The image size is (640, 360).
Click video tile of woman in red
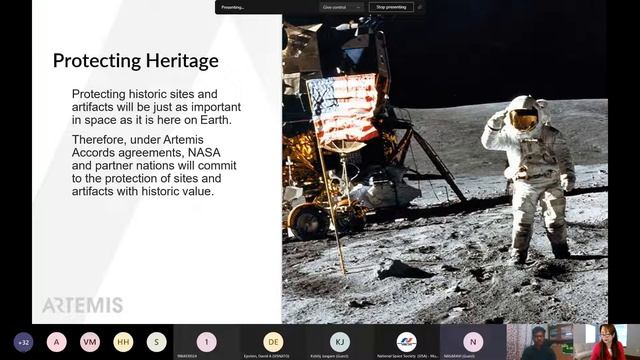click(x=607, y=342)
